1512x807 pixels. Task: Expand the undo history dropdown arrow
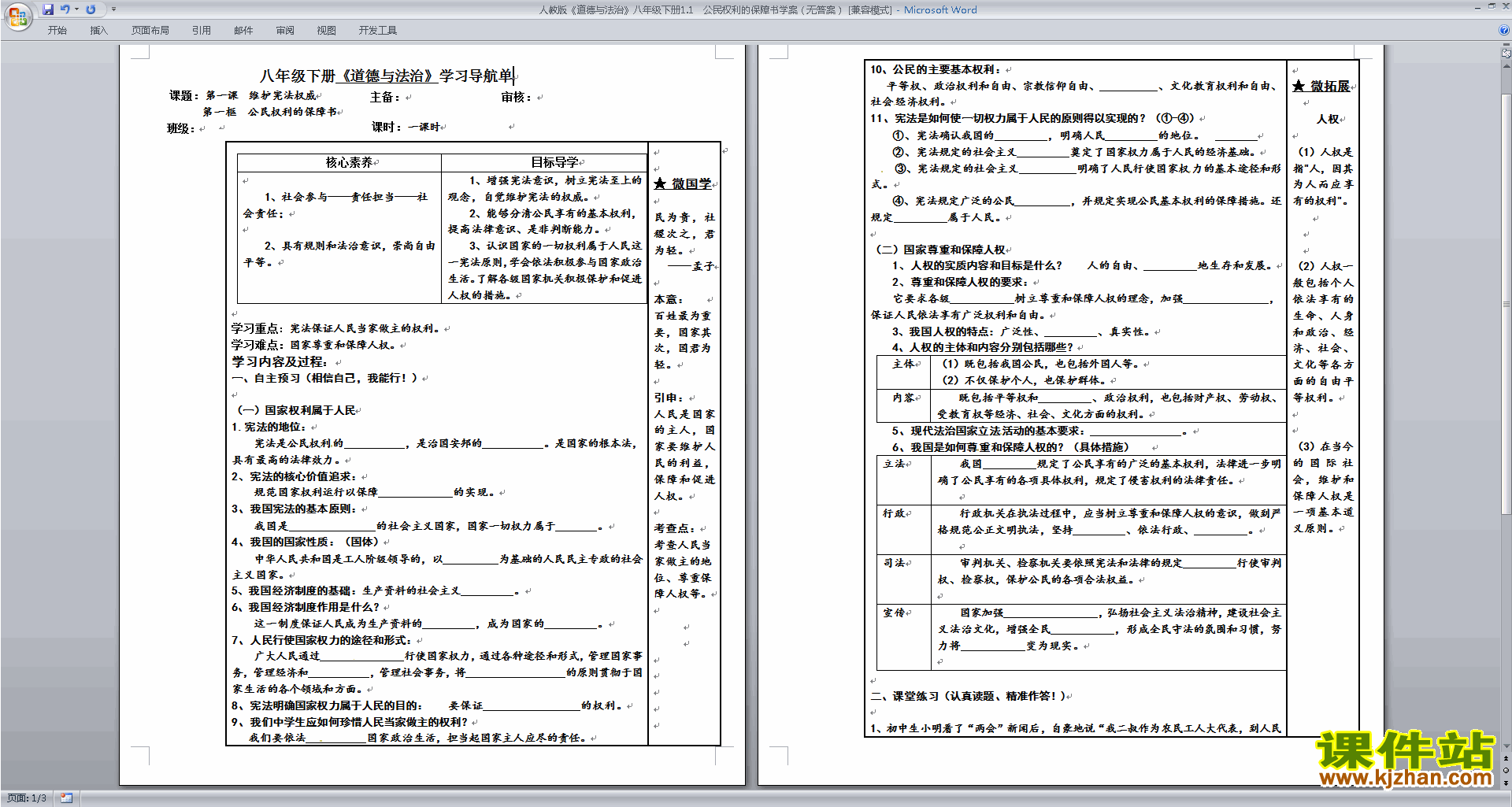point(76,9)
